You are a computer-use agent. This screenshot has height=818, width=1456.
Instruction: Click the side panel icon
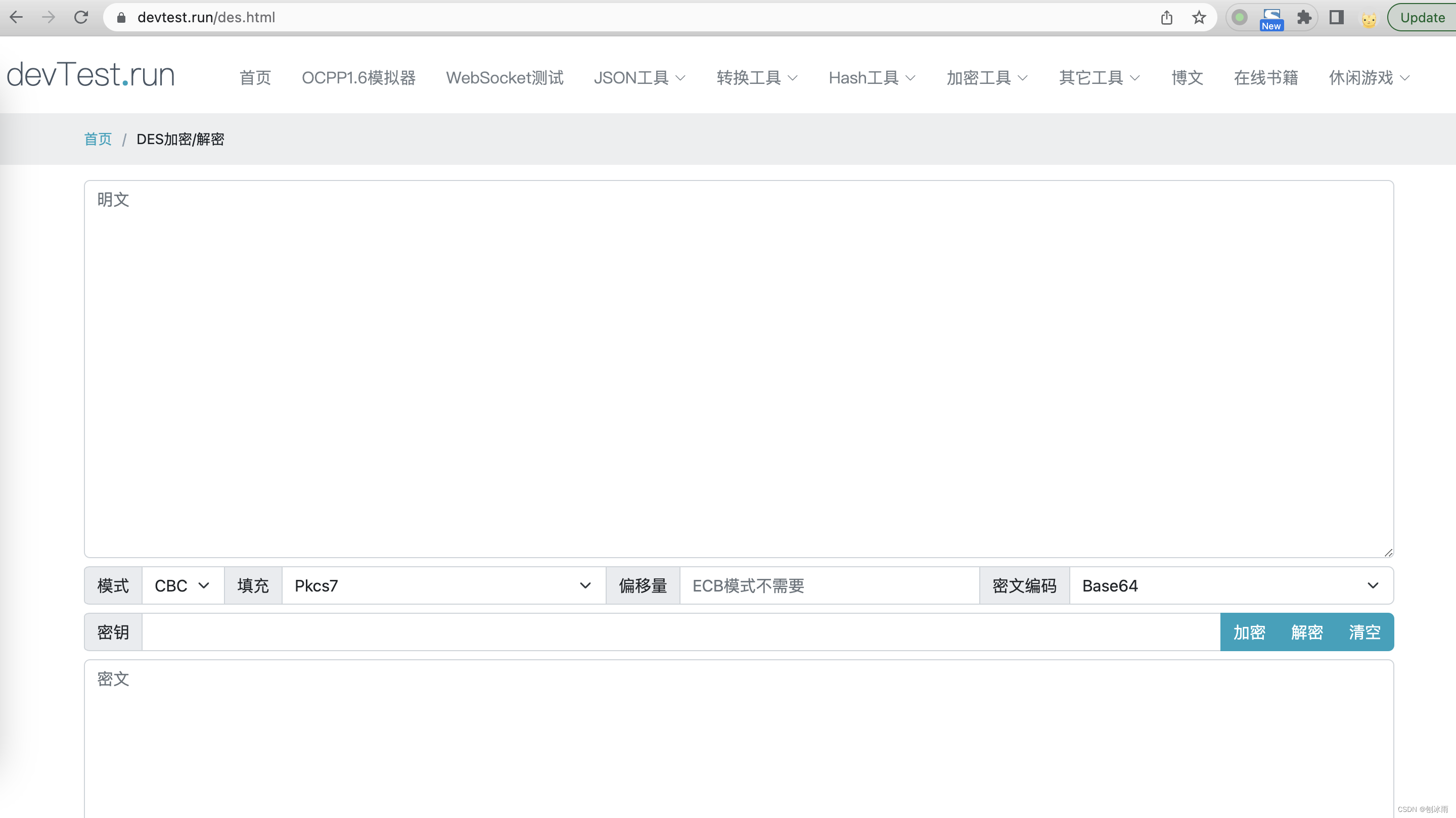1336,17
